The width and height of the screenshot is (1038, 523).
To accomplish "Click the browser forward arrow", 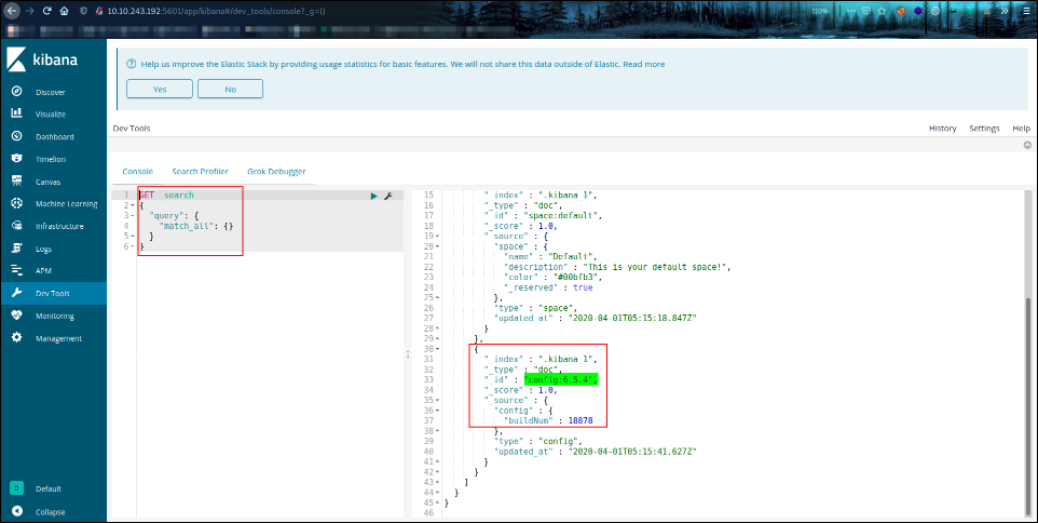I will click(x=29, y=11).
